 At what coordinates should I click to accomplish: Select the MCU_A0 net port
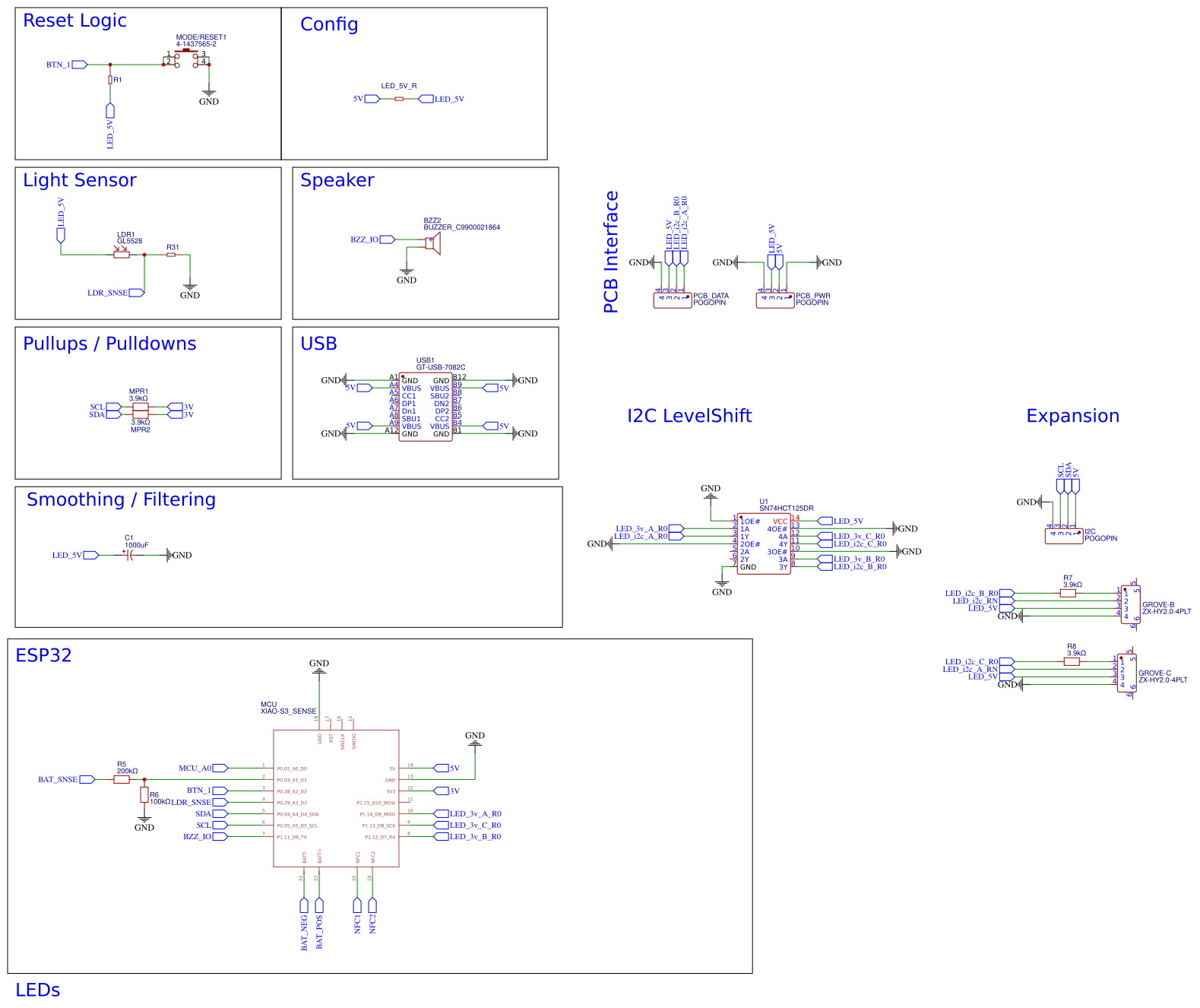click(x=203, y=768)
